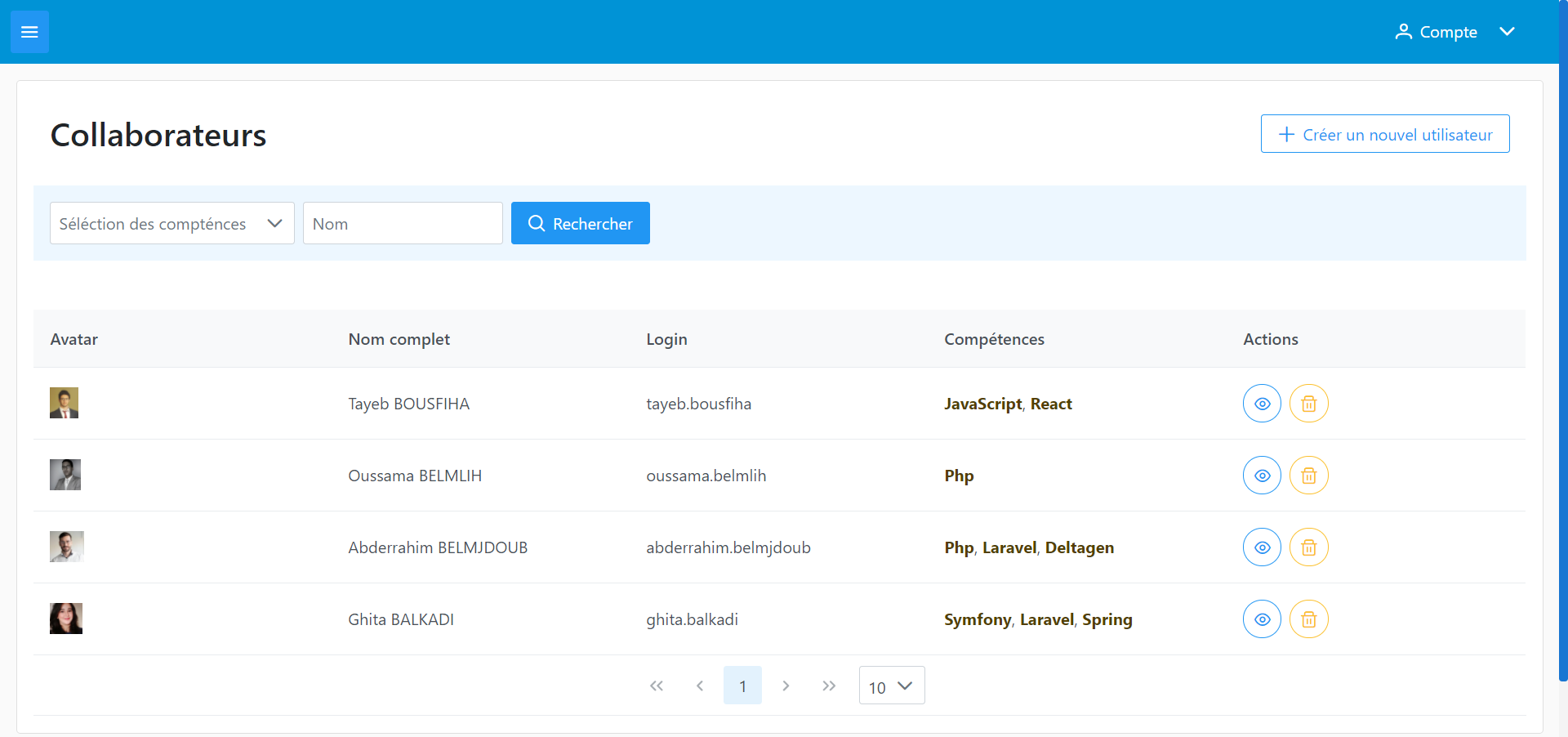The width and height of the screenshot is (1568, 737).
Task: Remove Abderrahim BELMJDOUB with the trash icon
Action: [x=1308, y=547]
